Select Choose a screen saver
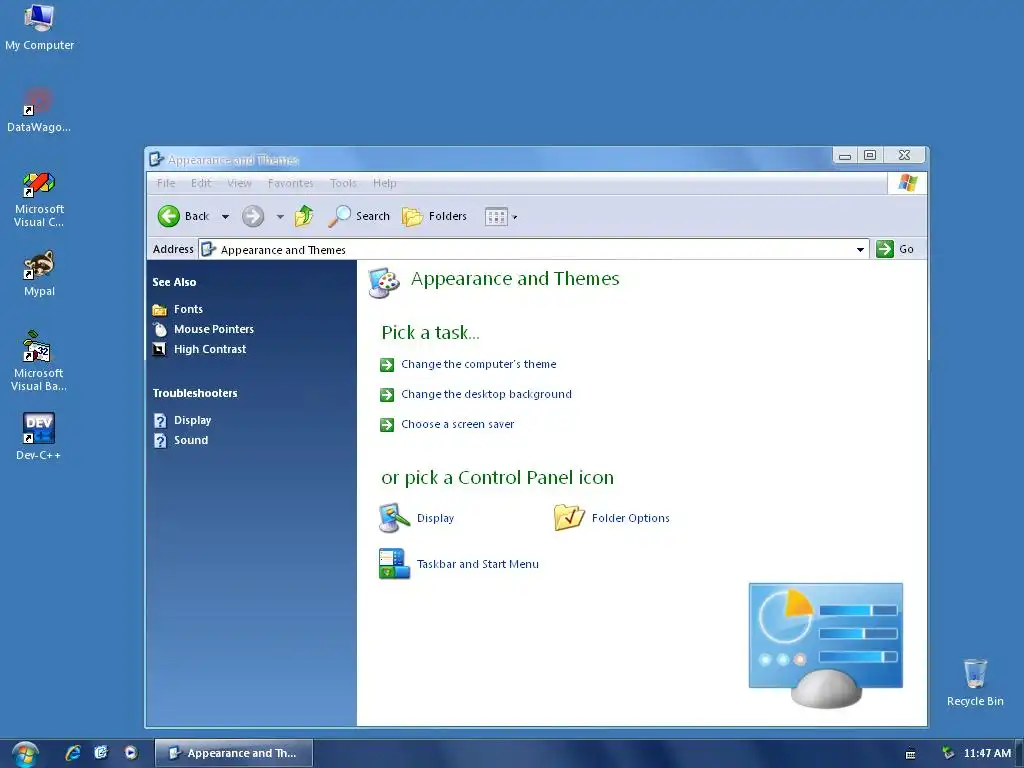Screen dimensions: 1024x768 tap(458, 424)
